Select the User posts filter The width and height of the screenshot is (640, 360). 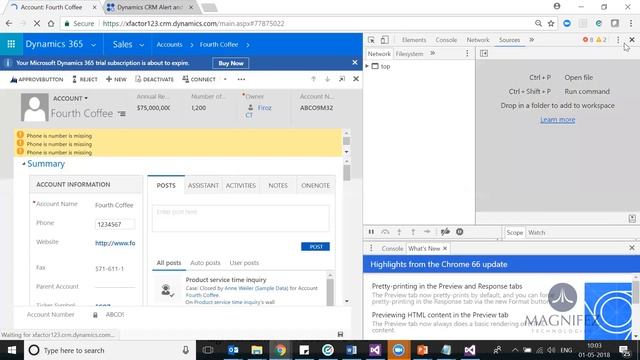[x=244, y=263]
